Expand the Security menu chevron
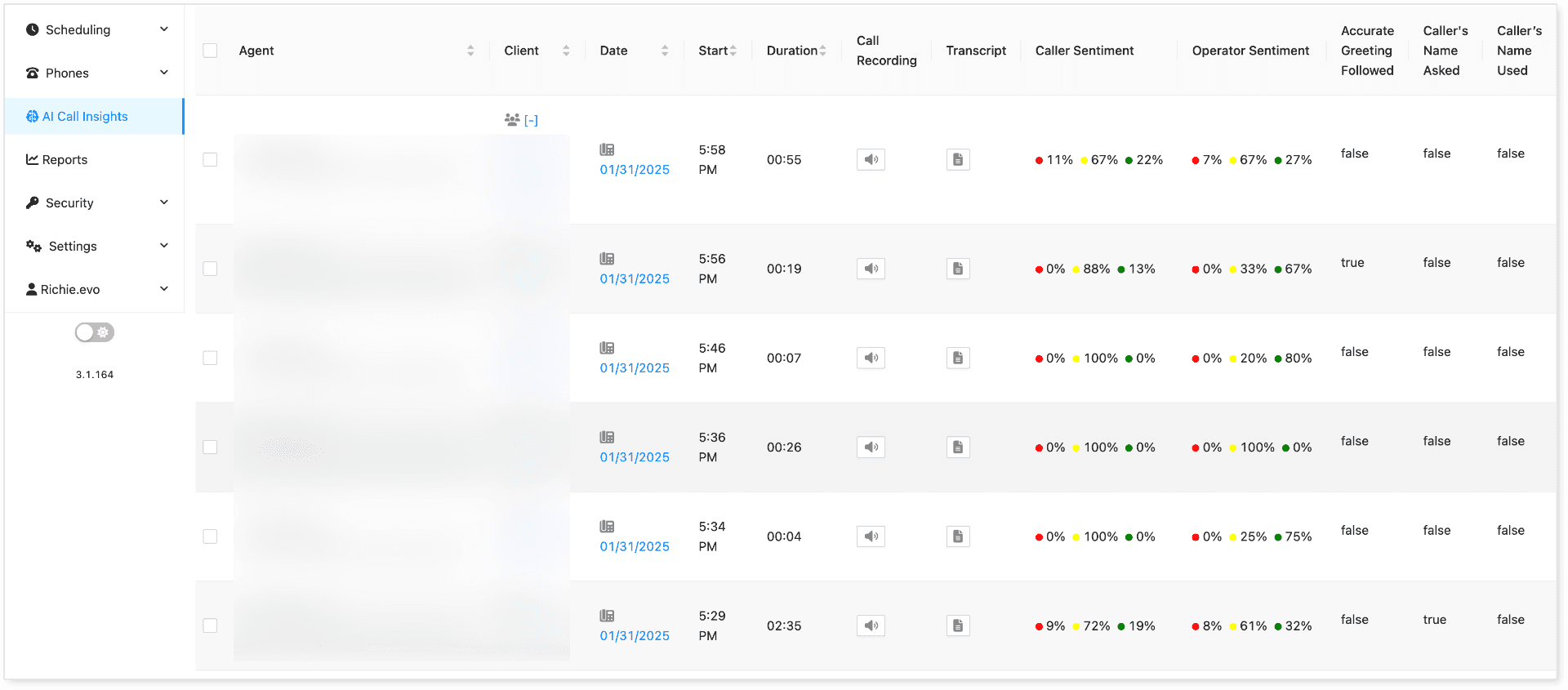The image size is (1568, 690). (164, 203)
